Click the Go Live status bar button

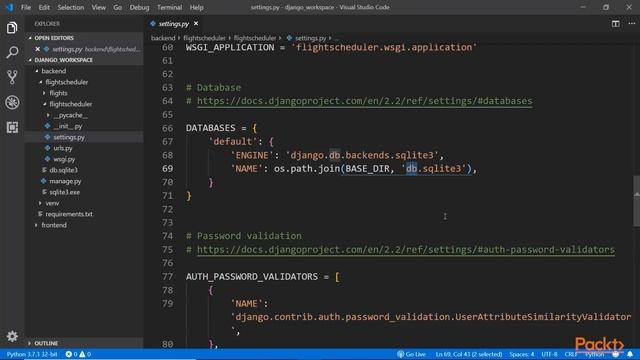(411, 354)
